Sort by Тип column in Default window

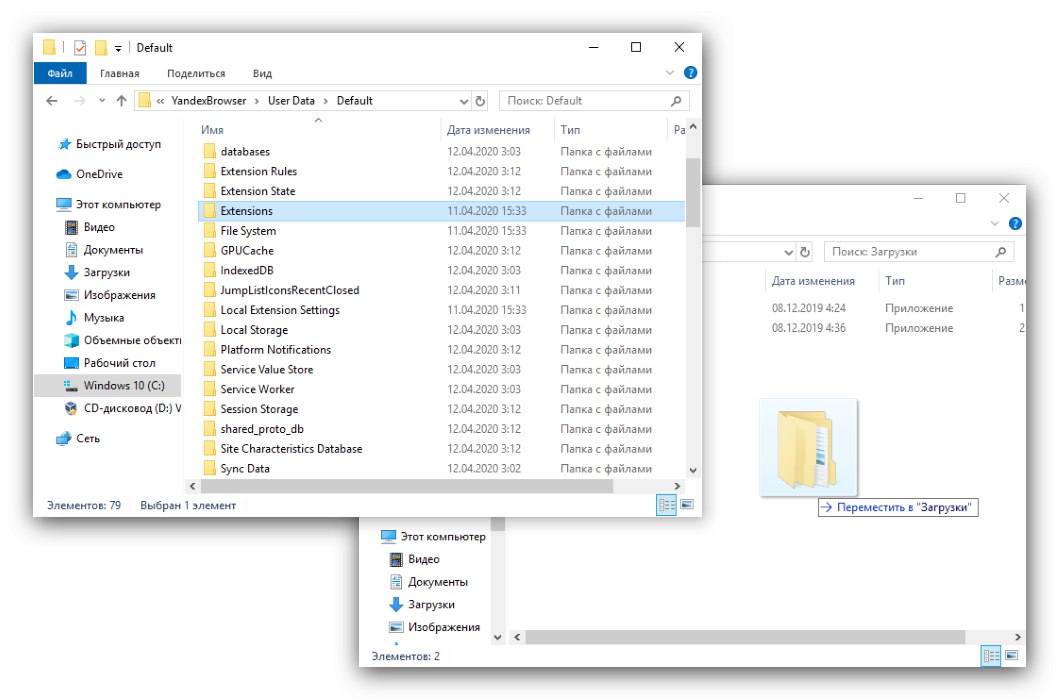[570, 130]
